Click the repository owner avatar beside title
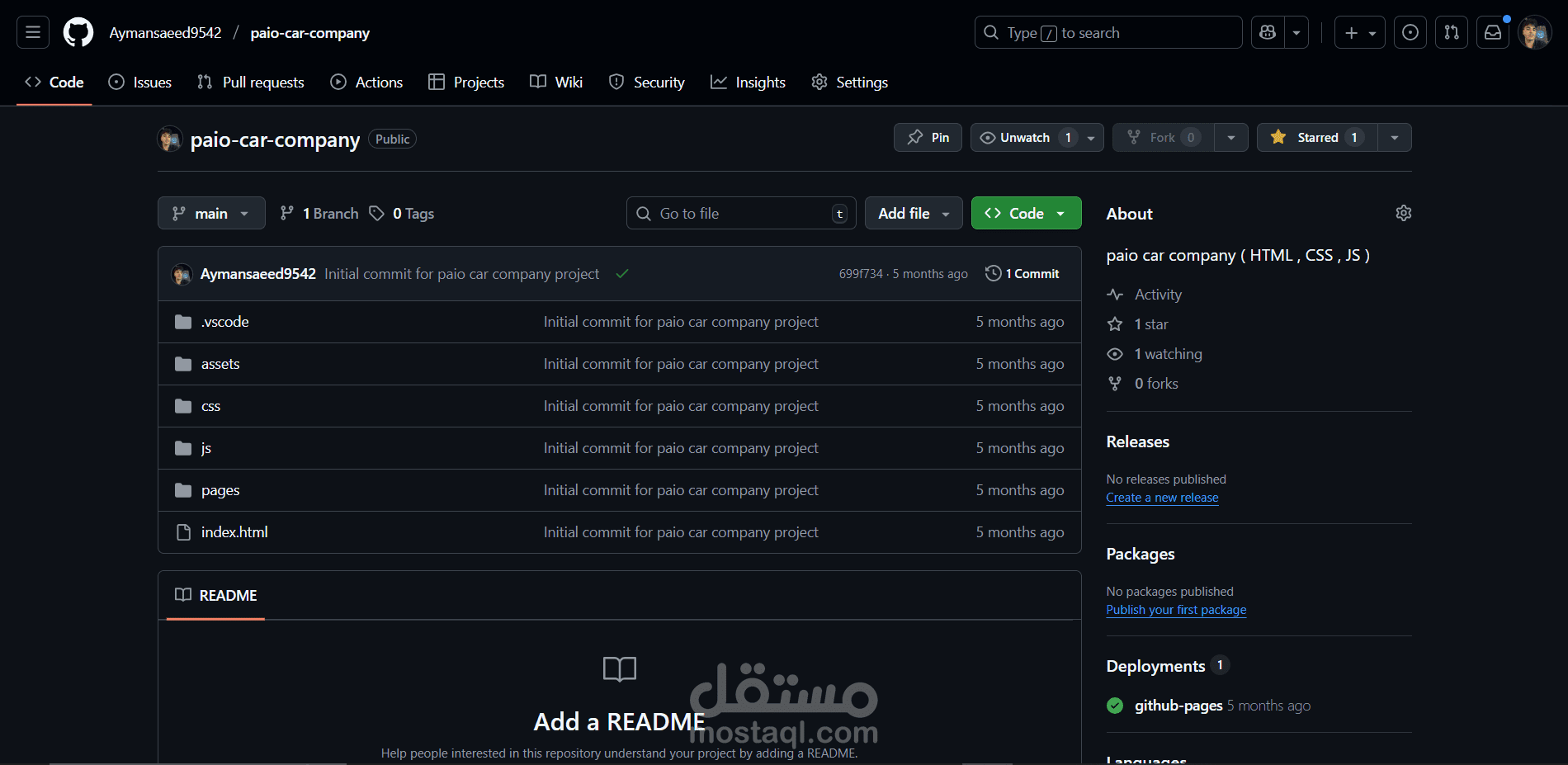The height and width of the screenshot is (765, 1568). coord(170,139)
